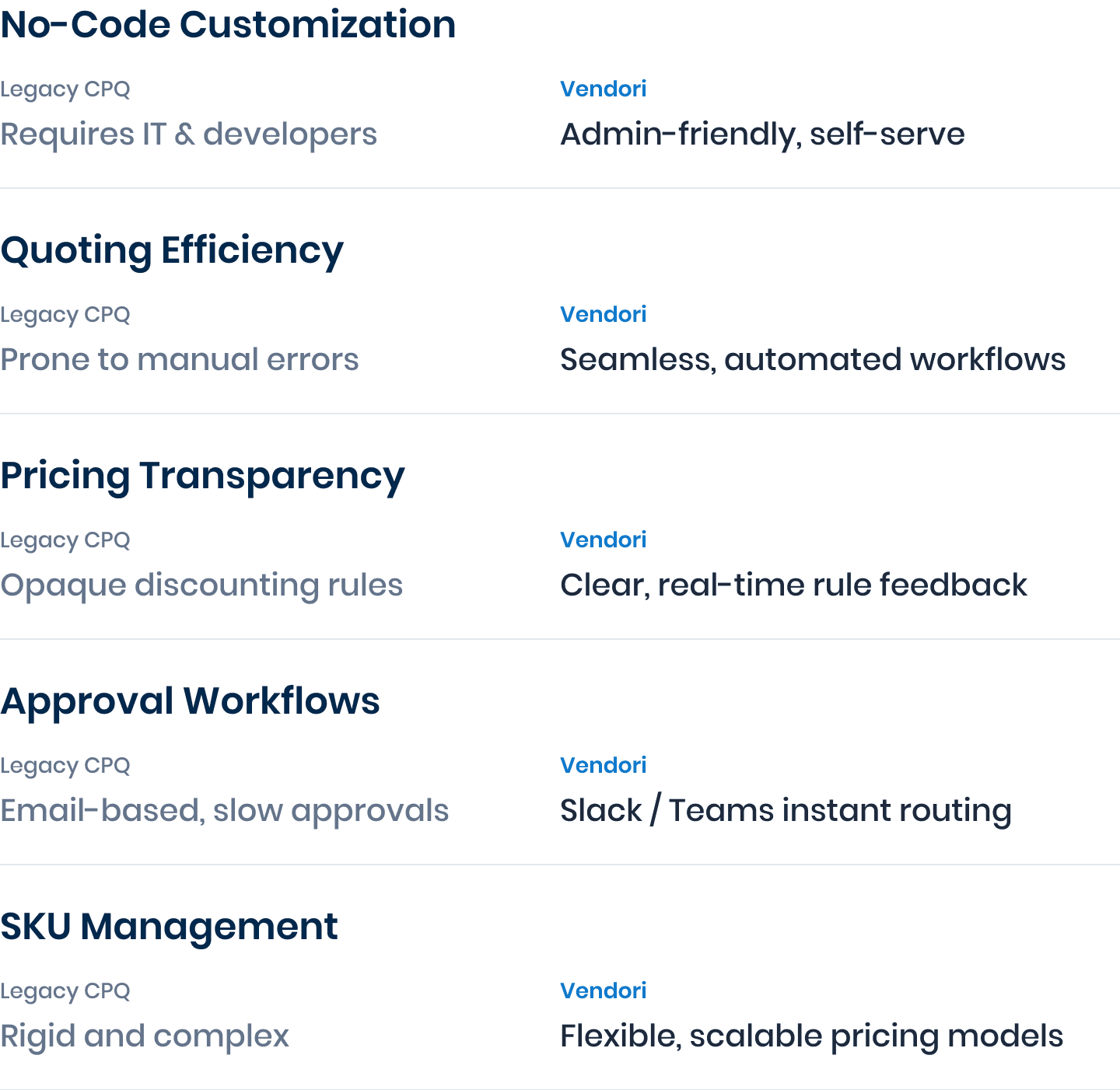Click Vendori label under Pricing Transparency
This screenshot has width=1120, height=1090.
point(604,540)
